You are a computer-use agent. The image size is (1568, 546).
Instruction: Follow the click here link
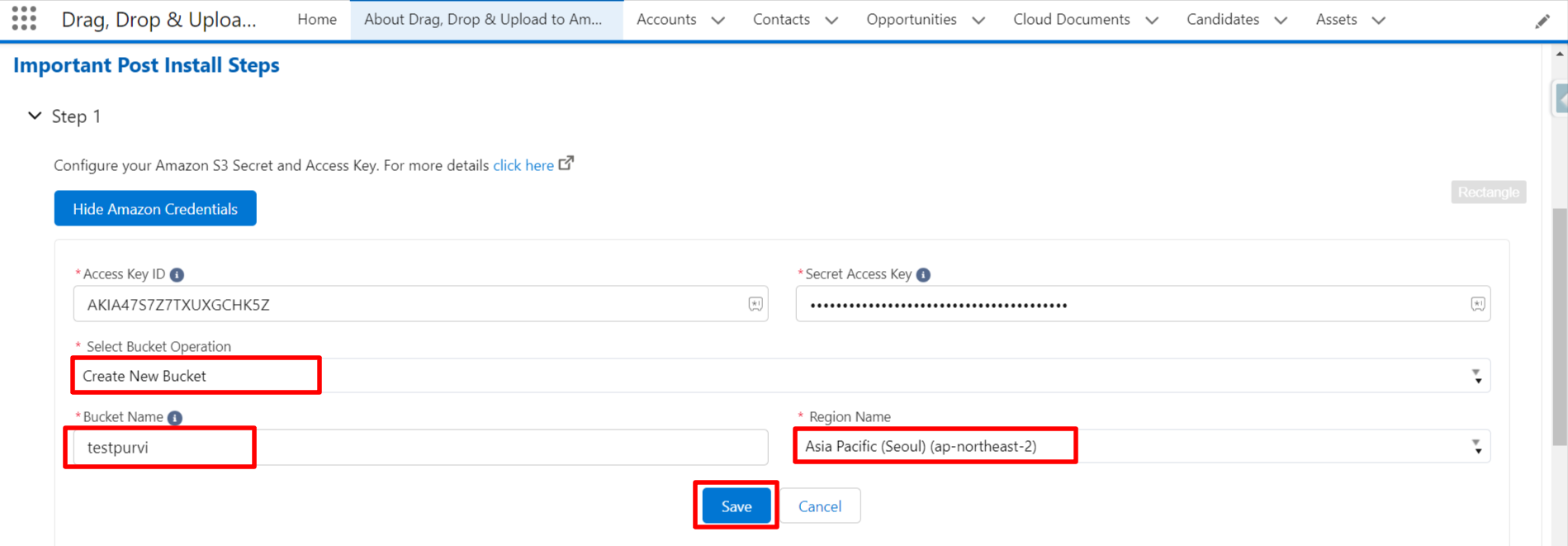(523, 165)
